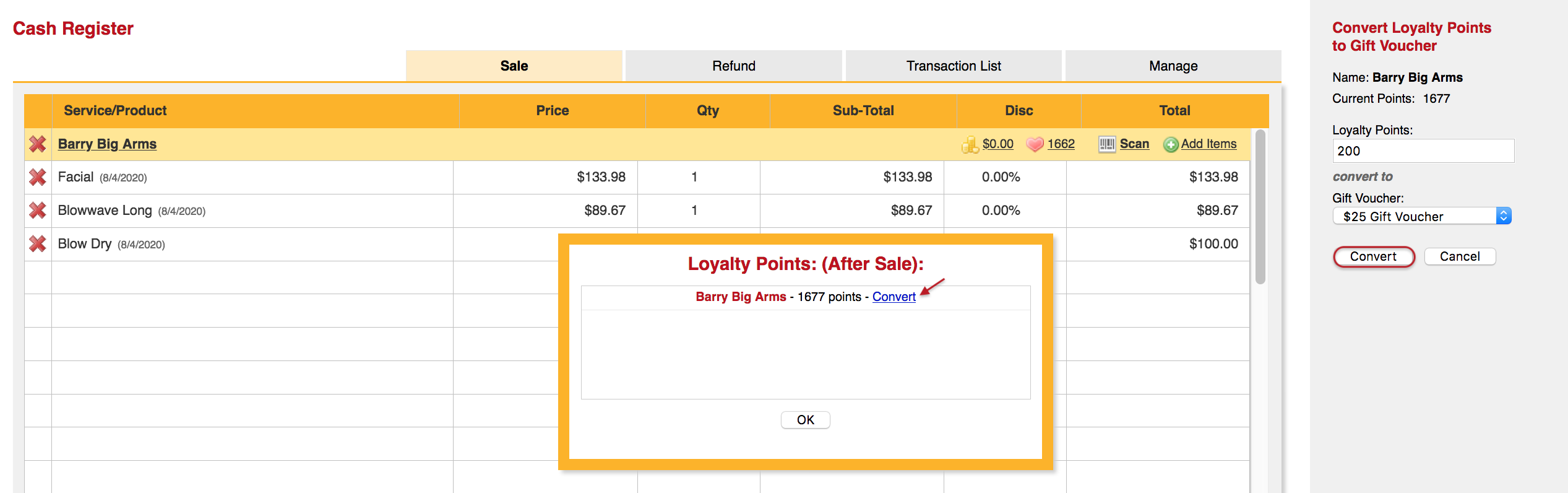The height and width of the screenshot is (493, 1568).
Task: Remove the Blow Dry service from the sale
Action: (x=37, y=244)
